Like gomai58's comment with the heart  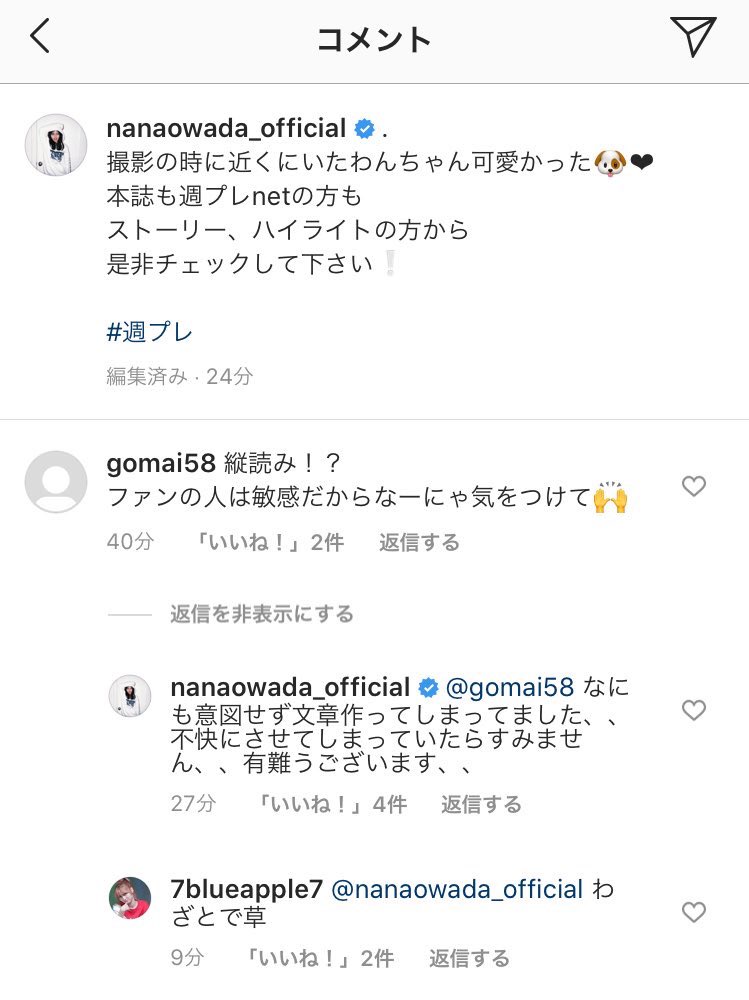pyautogui.click(x=693, y=487)
